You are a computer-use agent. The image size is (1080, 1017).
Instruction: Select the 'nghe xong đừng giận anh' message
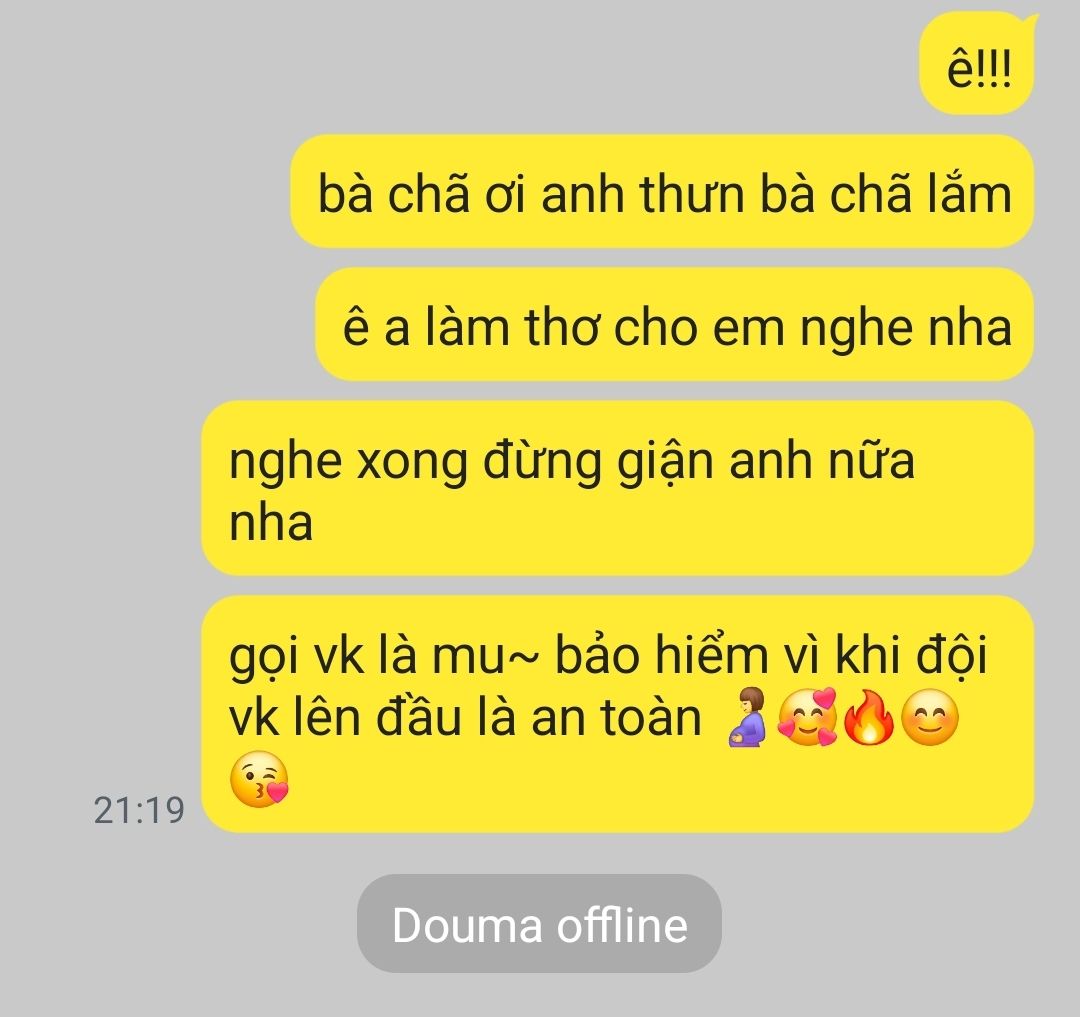coord(618,487)
